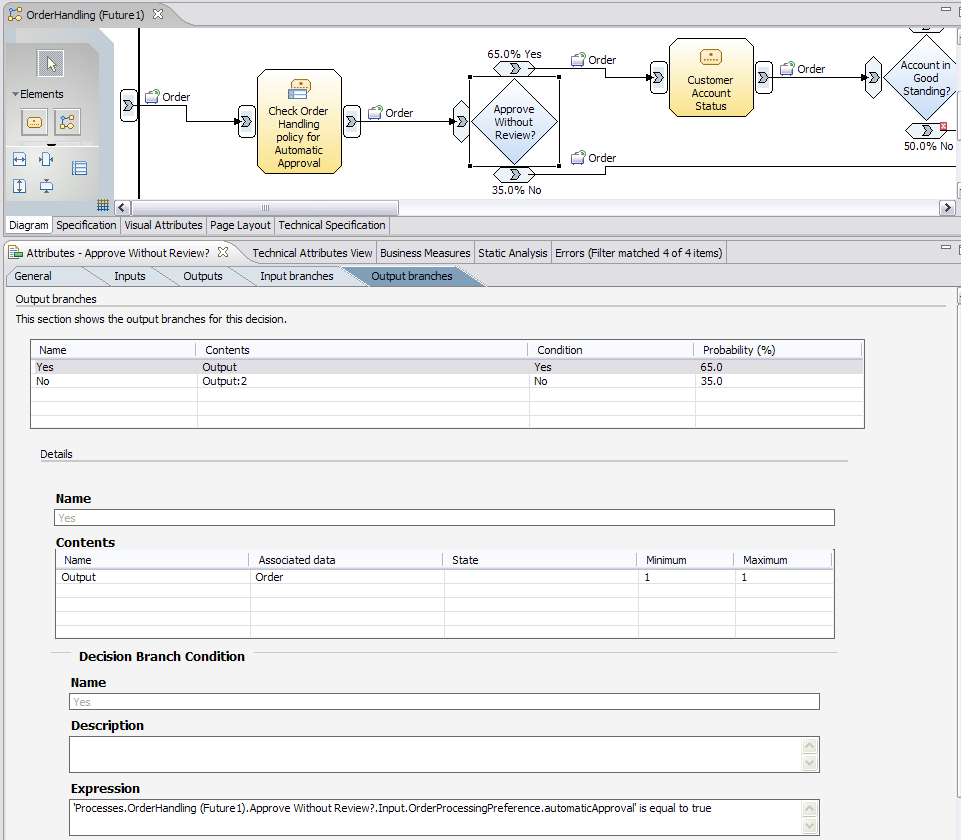Viewport: 961px width, 840px height.
Task: Pick the task element in Elements palette
Action: [x=34, y=122]
